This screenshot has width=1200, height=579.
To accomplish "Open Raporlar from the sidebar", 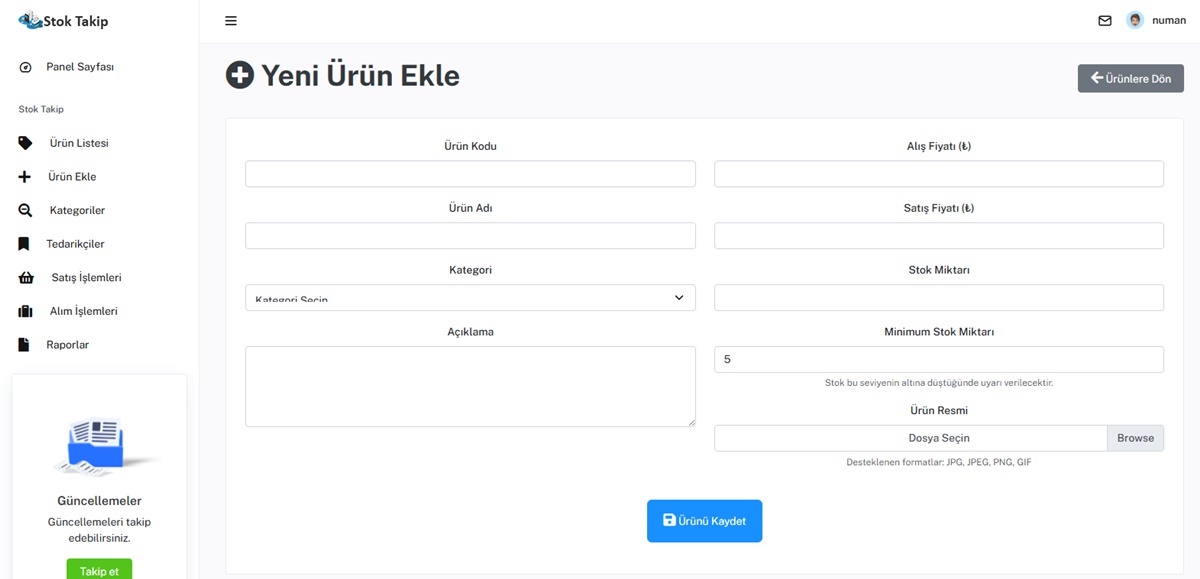I will [67, 345].
